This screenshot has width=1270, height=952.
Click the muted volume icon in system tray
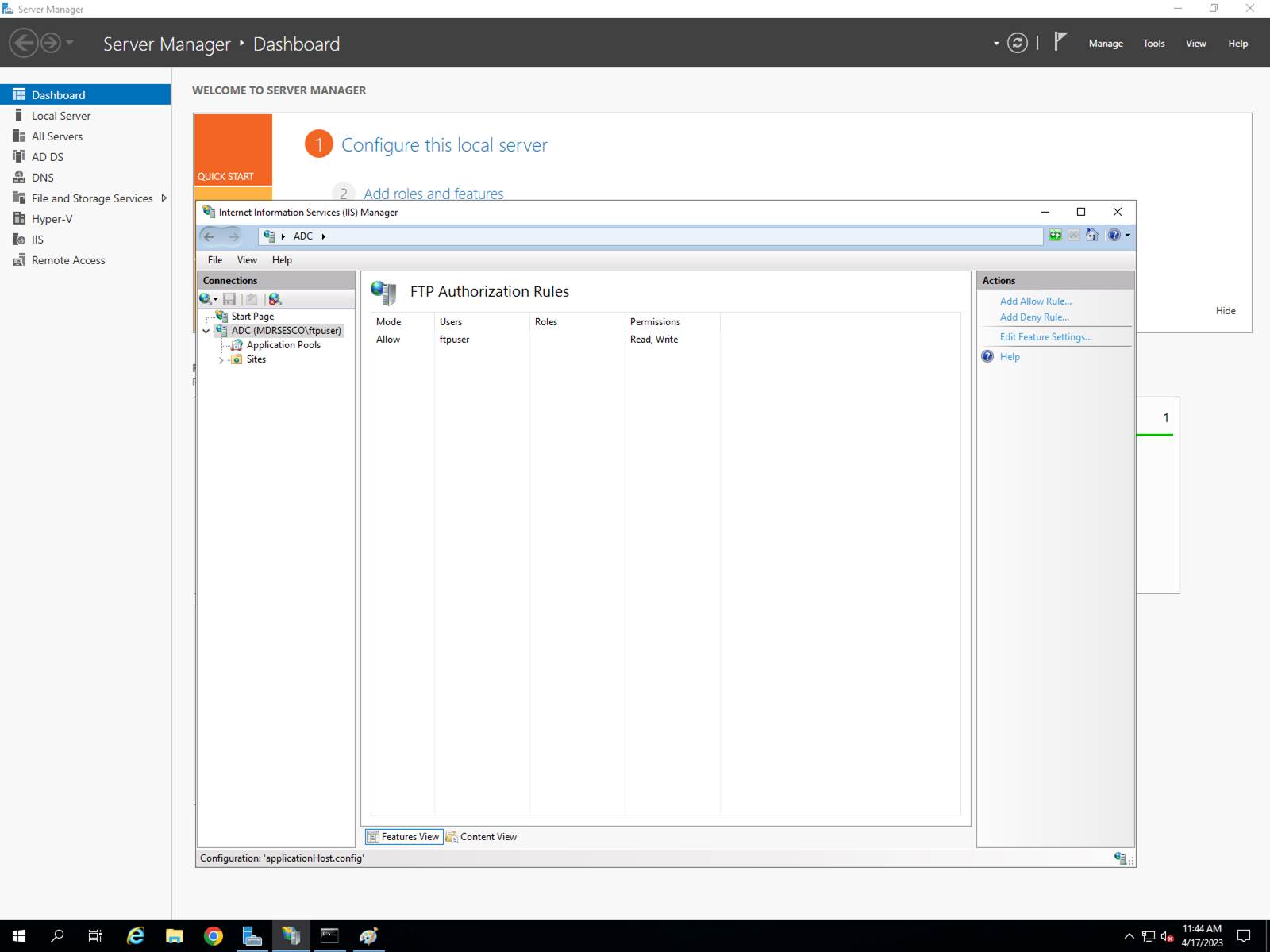[1168, 936]
